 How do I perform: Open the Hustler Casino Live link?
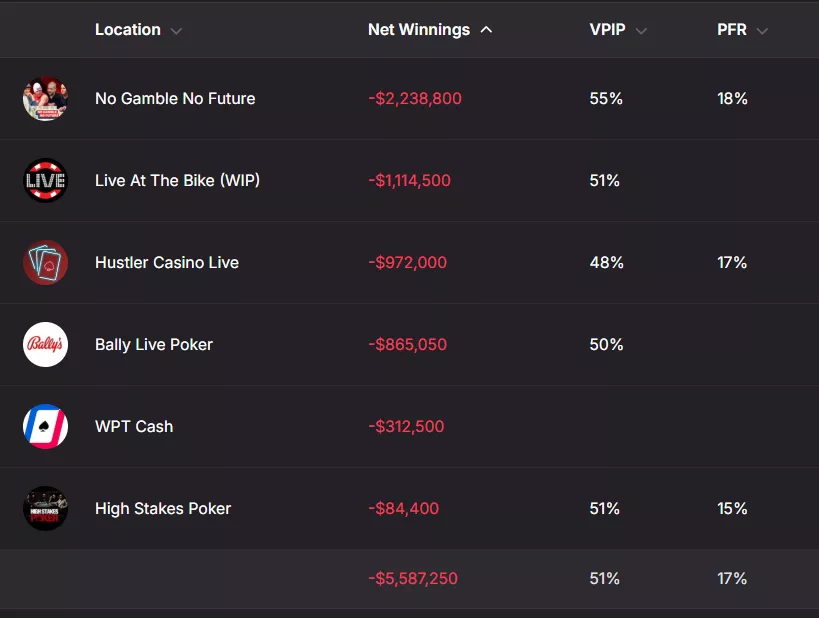(x=167, y=262)
